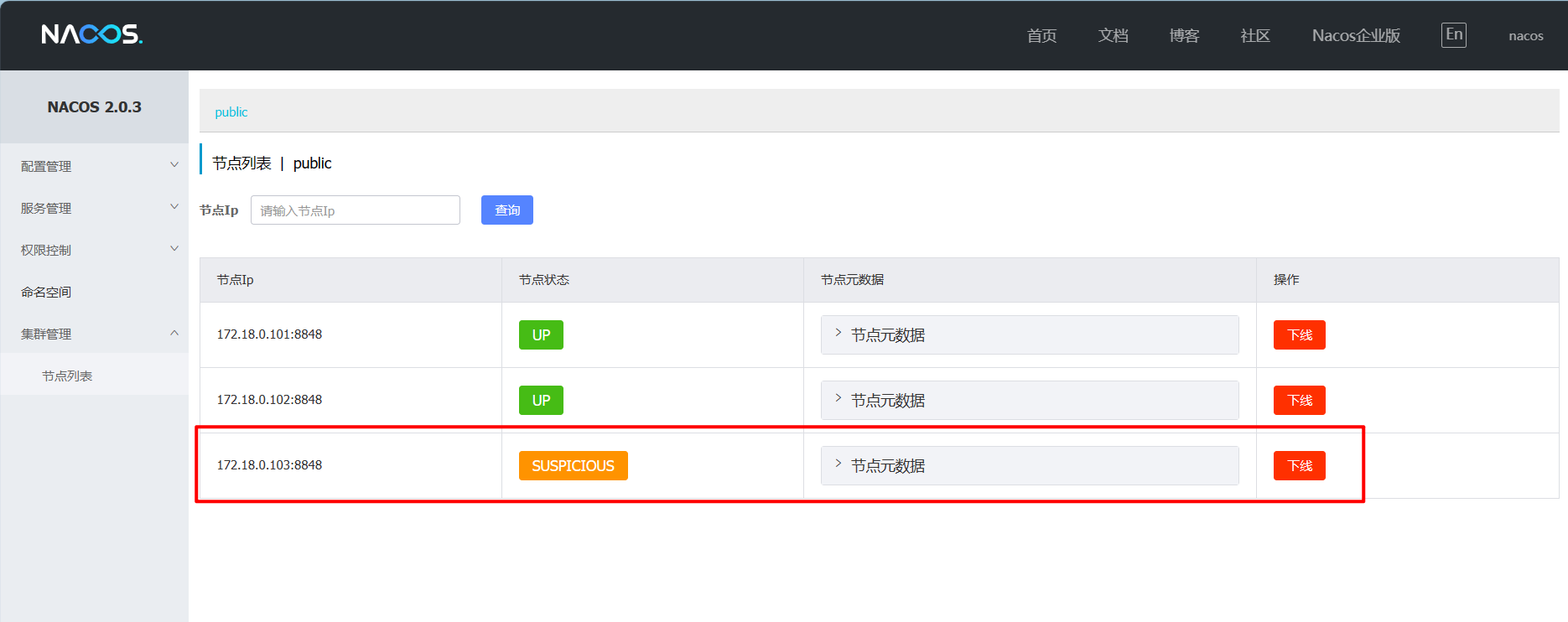Open 文档 in the top navigation
Viewport: 1568px width, 622px height.
click(1113, 35)
